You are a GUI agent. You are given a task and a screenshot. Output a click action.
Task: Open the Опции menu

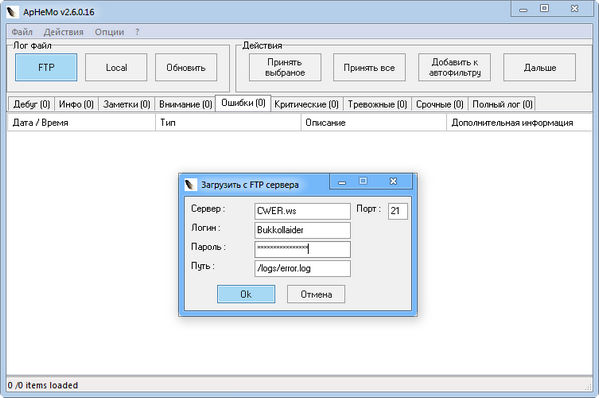[109, 32]
